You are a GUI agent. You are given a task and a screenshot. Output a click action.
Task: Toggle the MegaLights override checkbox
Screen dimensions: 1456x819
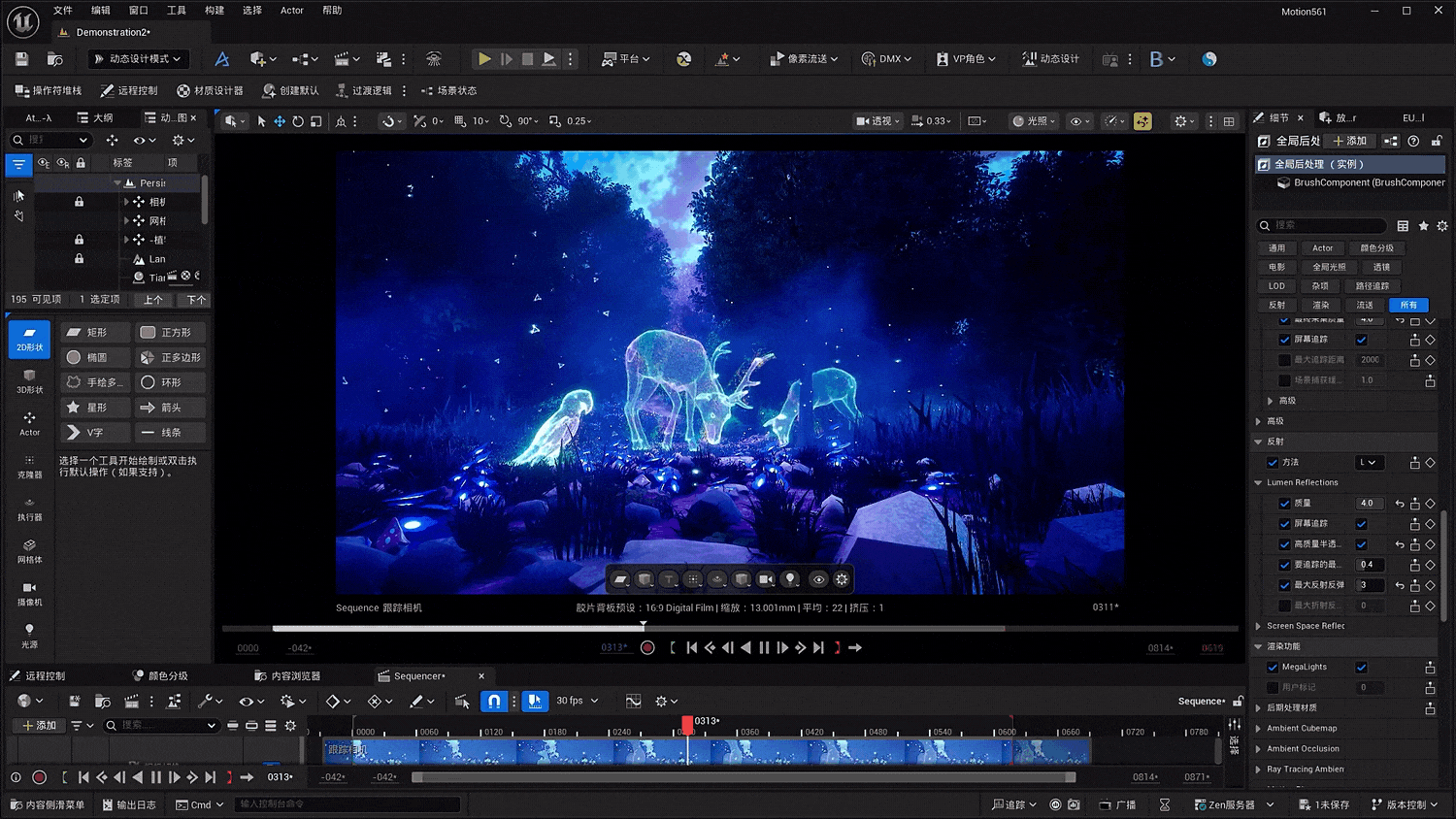tap(1273, 667)
